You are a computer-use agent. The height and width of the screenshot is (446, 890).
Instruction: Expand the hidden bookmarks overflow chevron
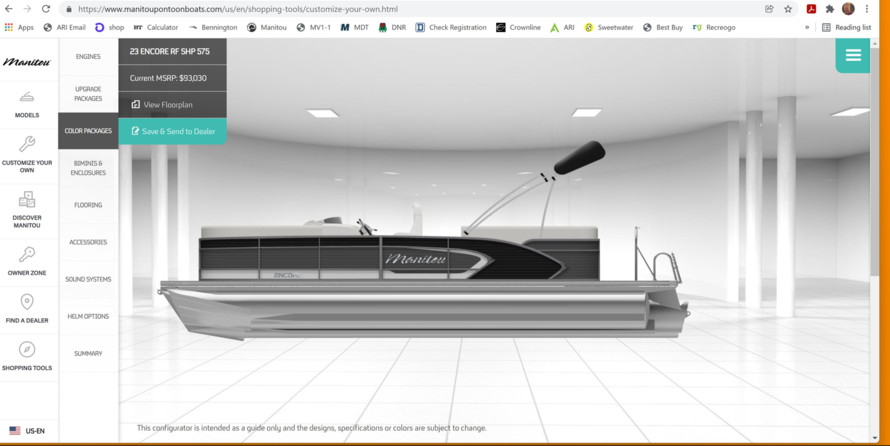coord(807,28)
